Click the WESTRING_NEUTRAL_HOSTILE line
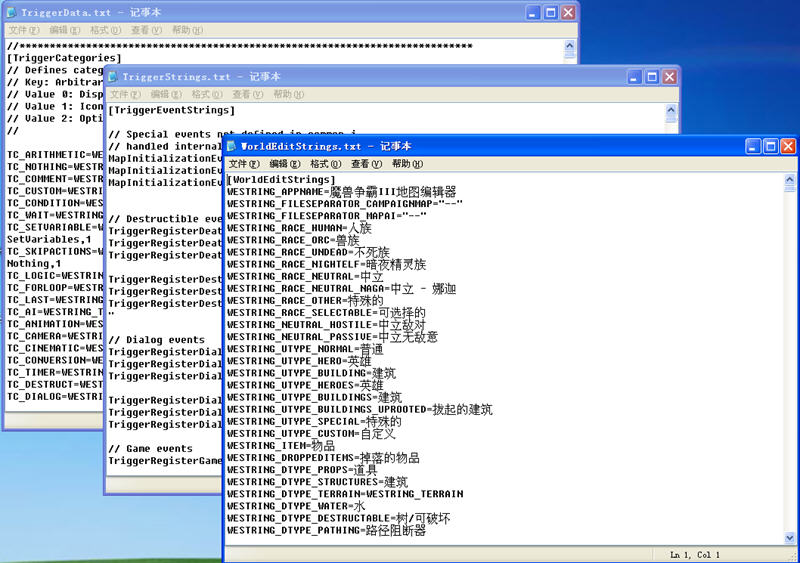800x563 pixels. (326, 325)
